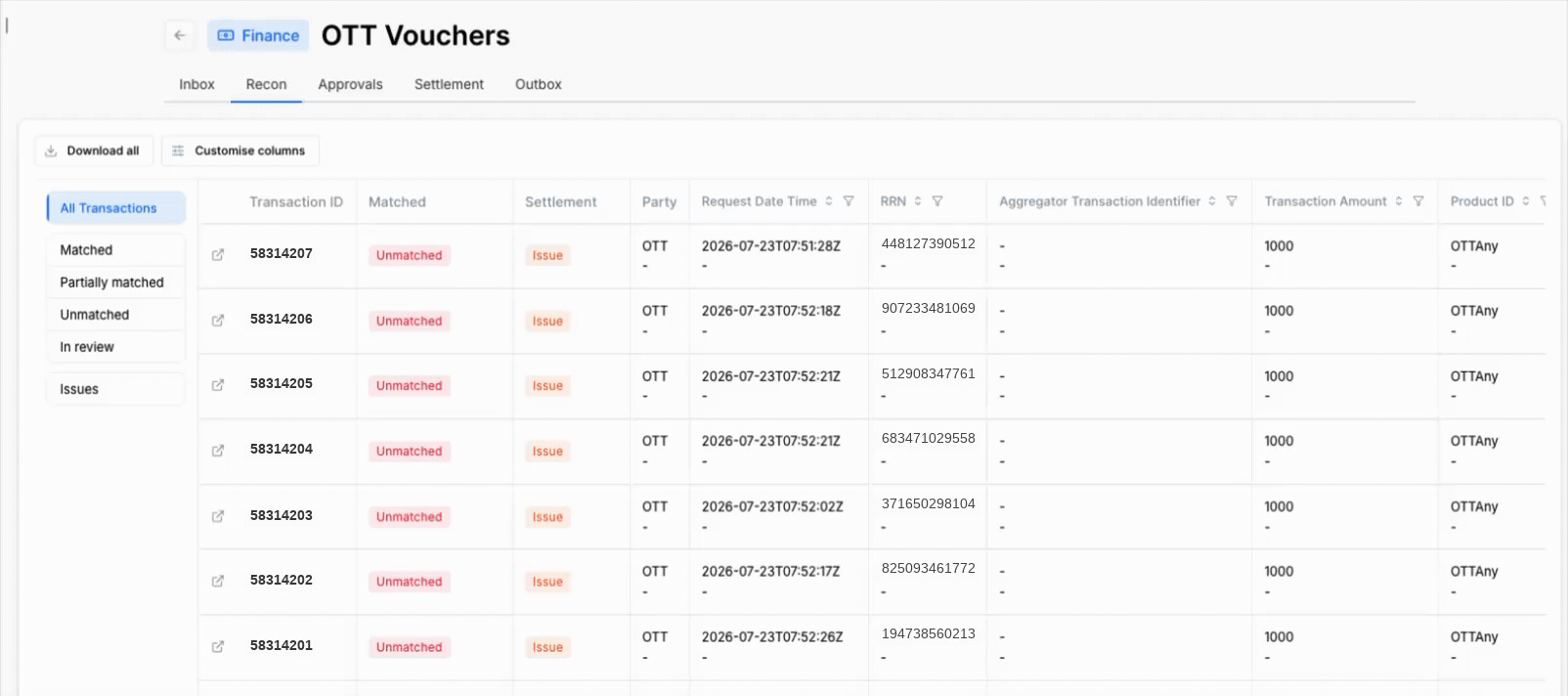The height and width of the screenshot is (696, 1568).
Task: Open external link icon for transaction 58314202
Action: 218,581
